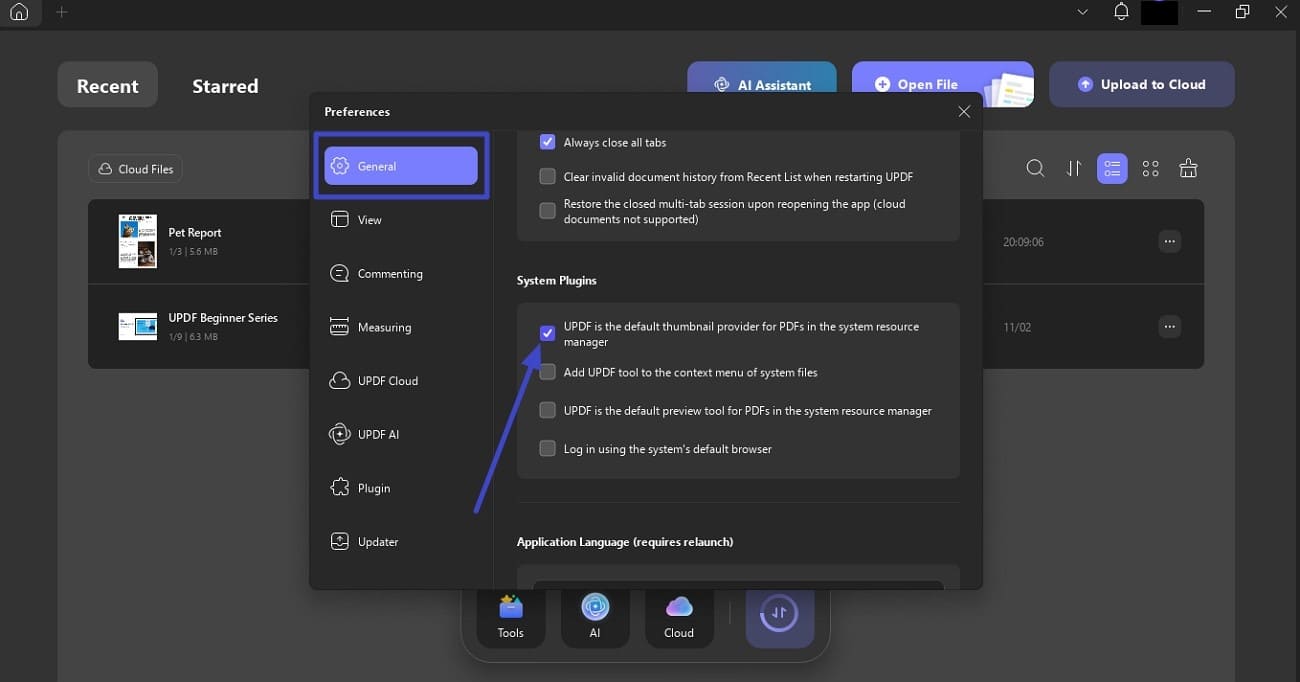Uncheck default thumbnail provider option
The image size is (1300, 682).
pos(547,332)
